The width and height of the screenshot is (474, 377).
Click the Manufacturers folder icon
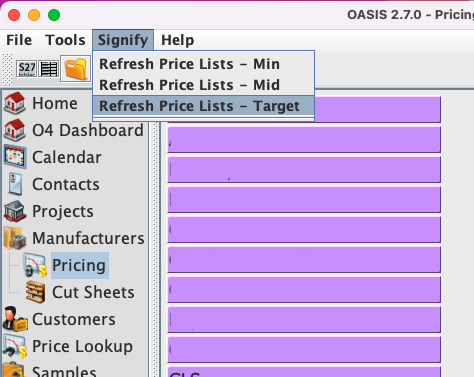tap(15, 238)
